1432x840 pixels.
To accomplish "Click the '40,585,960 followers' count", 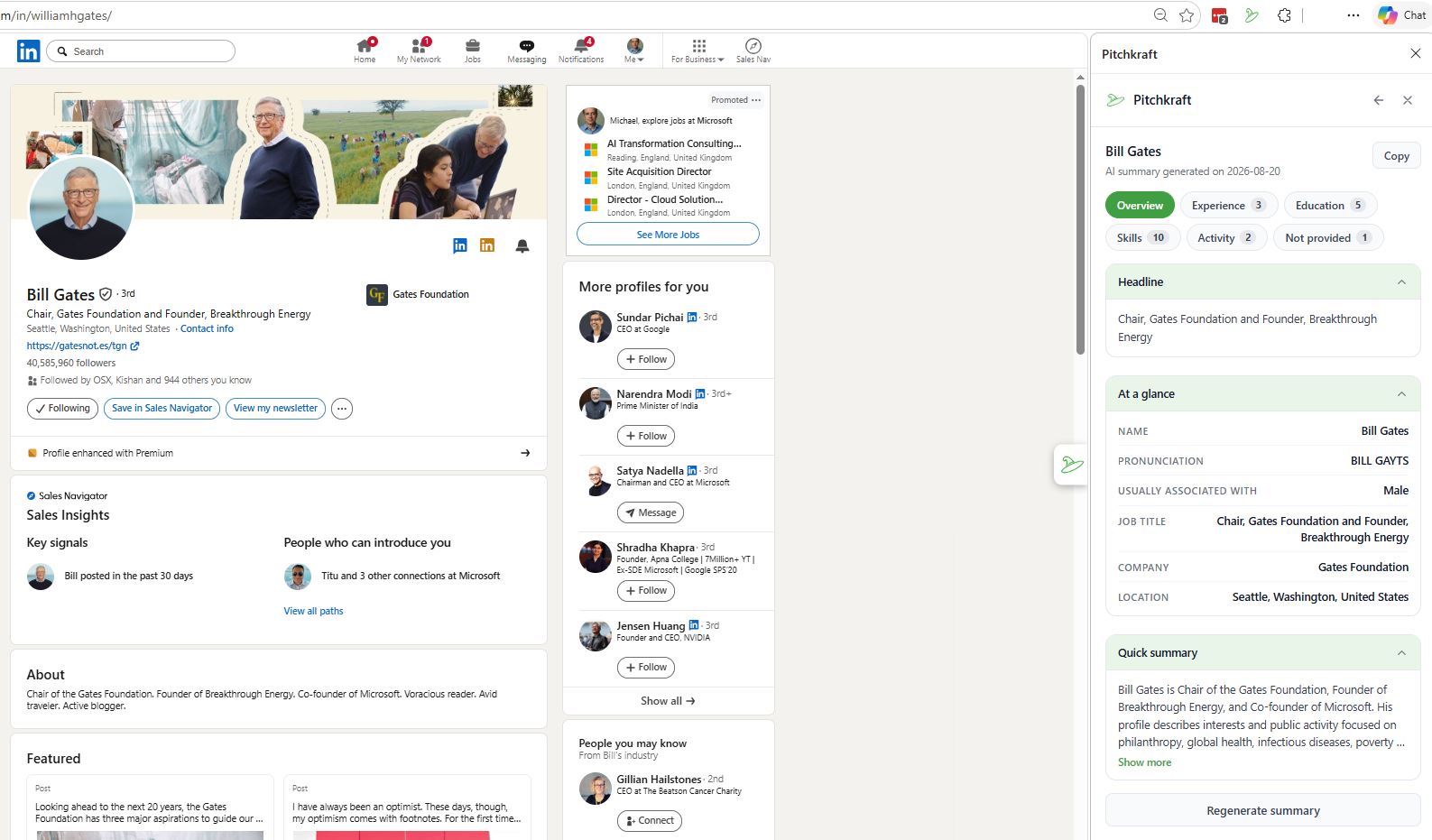I will (x=71, y=363).
